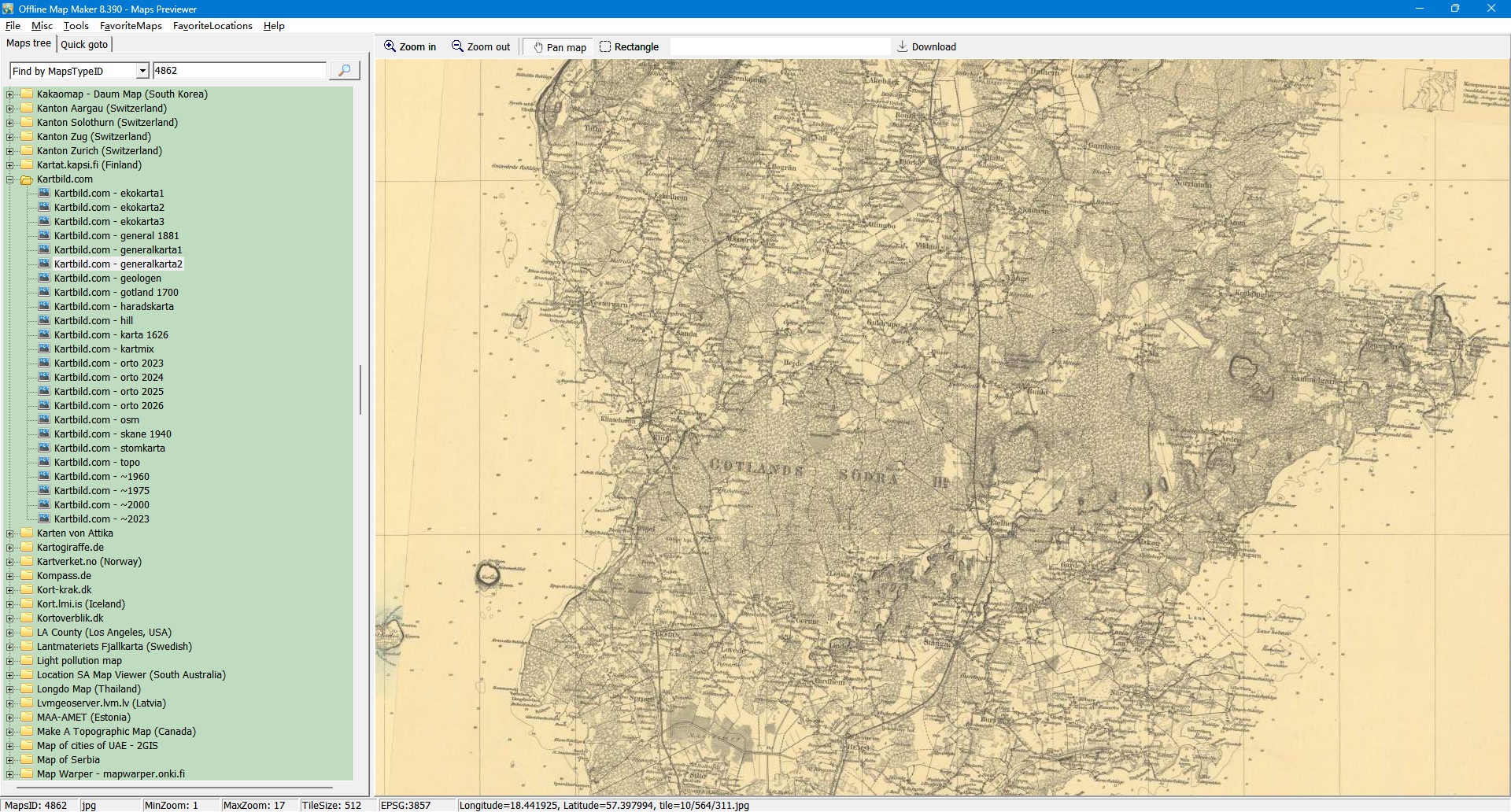The width and height of the screenshot is (1511, 812).
Task: Open the FavoriteMaps menu
Action: (x=131, y=26)
